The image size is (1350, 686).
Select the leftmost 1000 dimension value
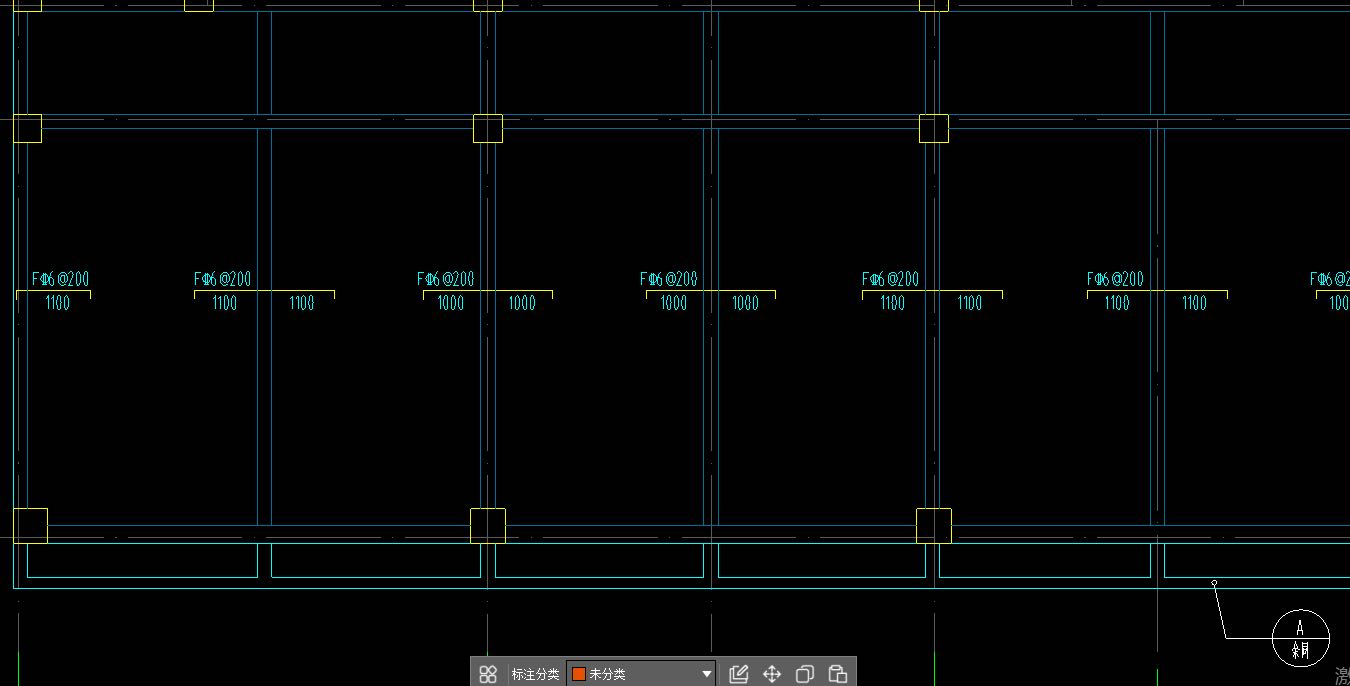click(451, 303)
